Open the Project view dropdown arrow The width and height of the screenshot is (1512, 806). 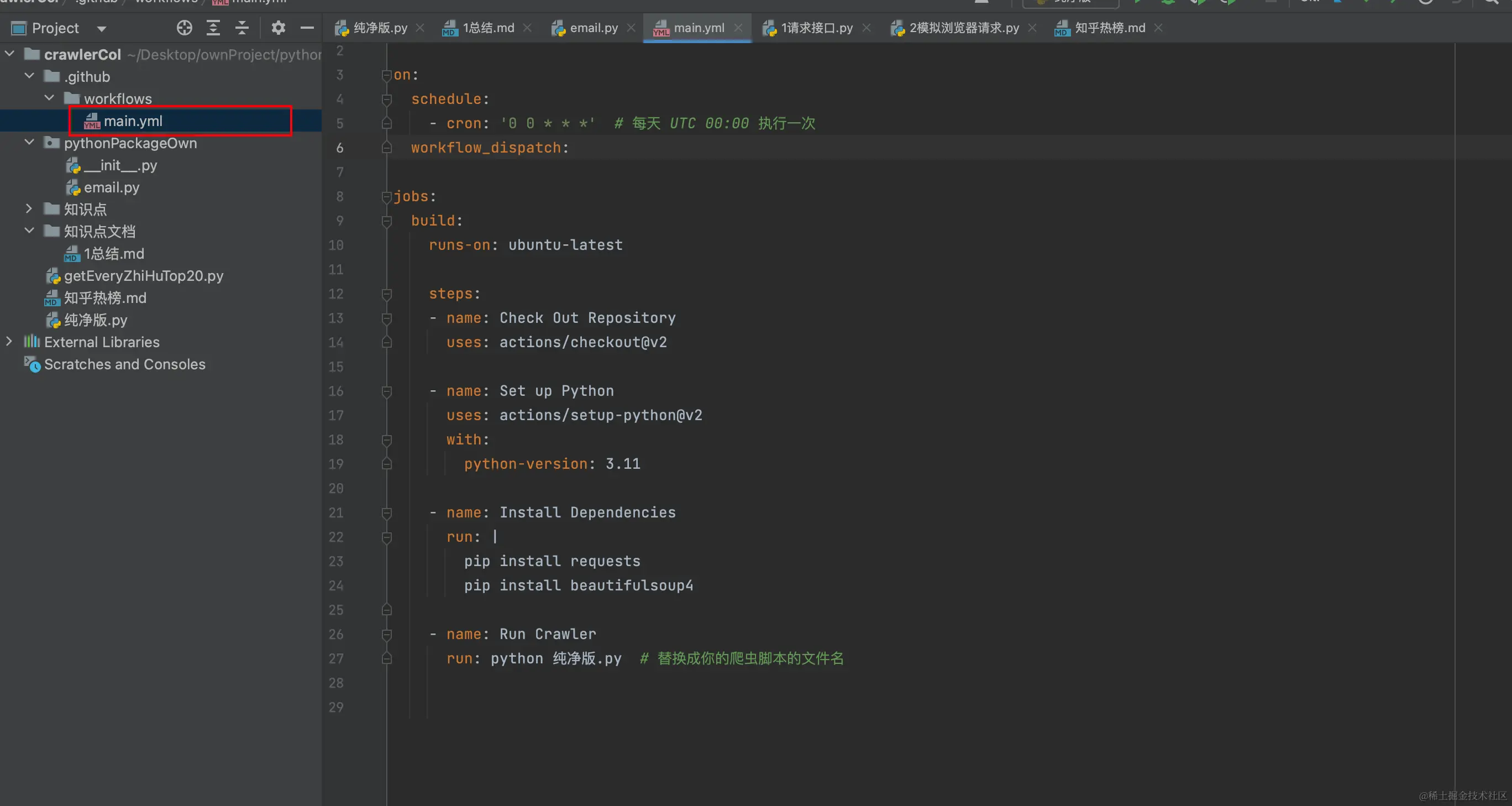coord(102,28)
